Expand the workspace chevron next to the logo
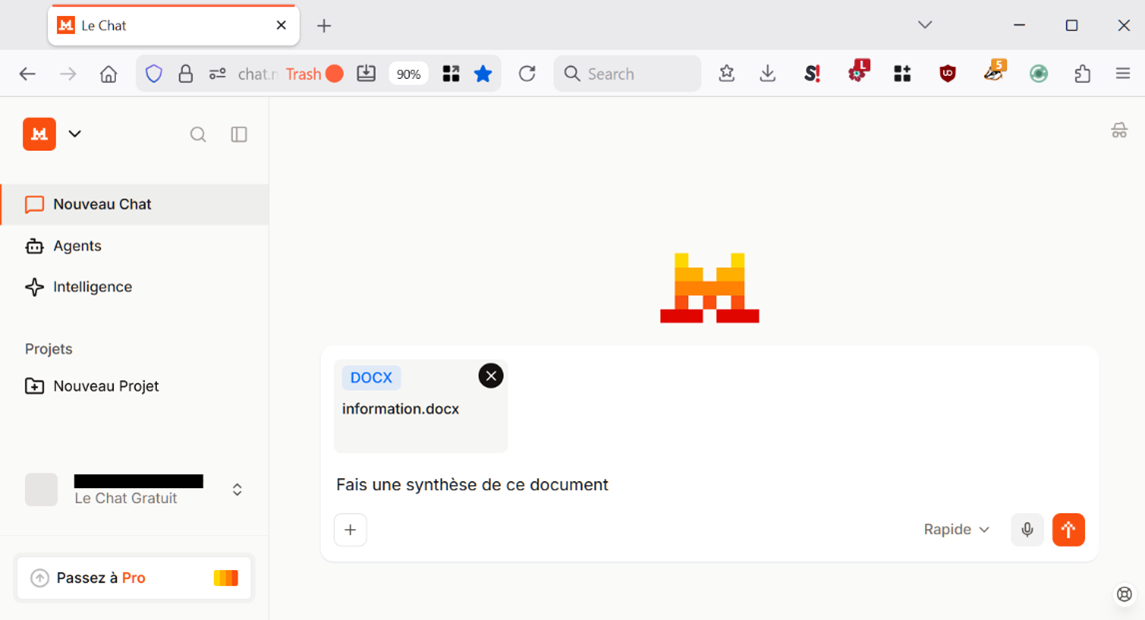 coord(74,133)
